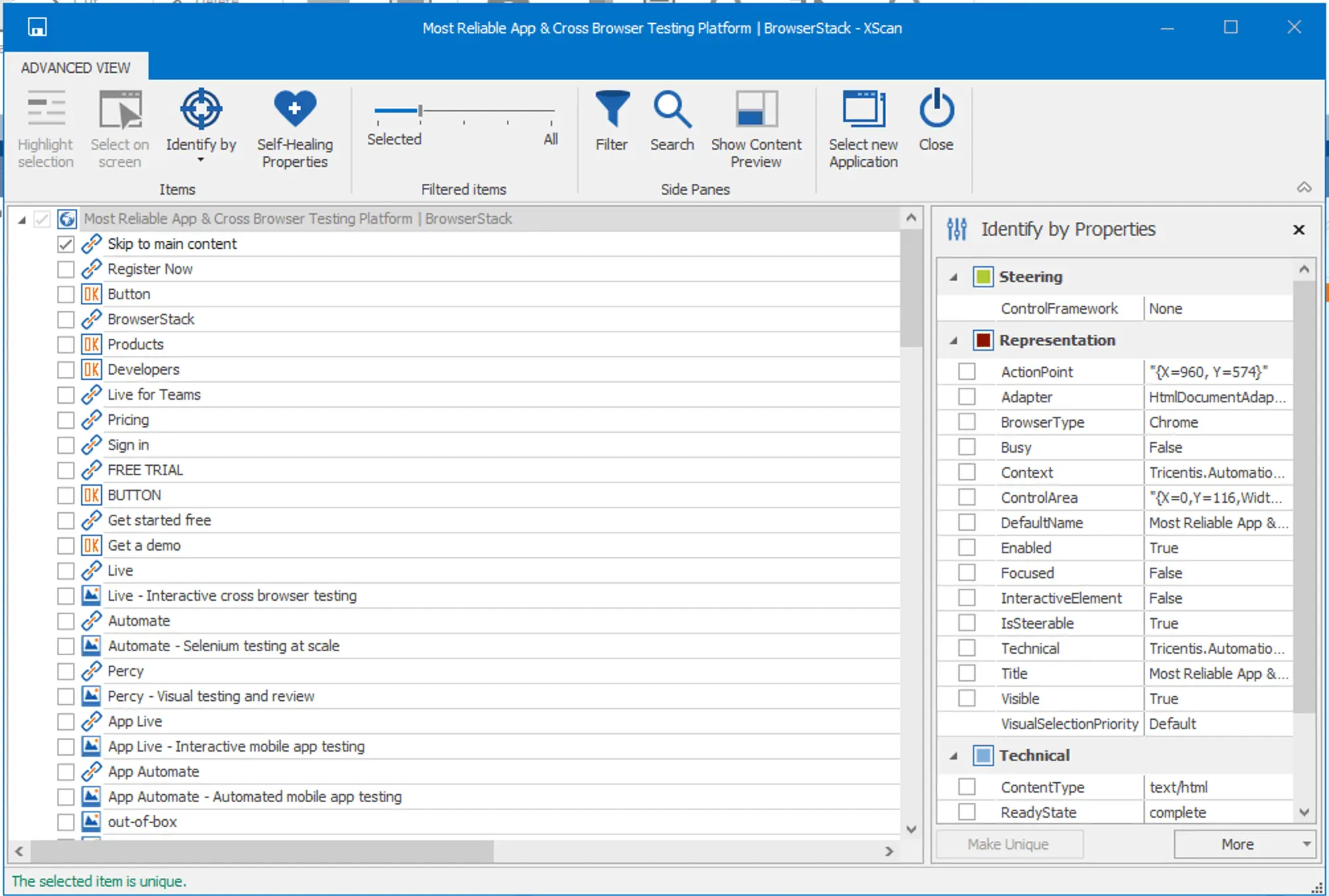The image size is (1329, 896).
Task: Click the Filter funnel icon
Action: point(612,109)
